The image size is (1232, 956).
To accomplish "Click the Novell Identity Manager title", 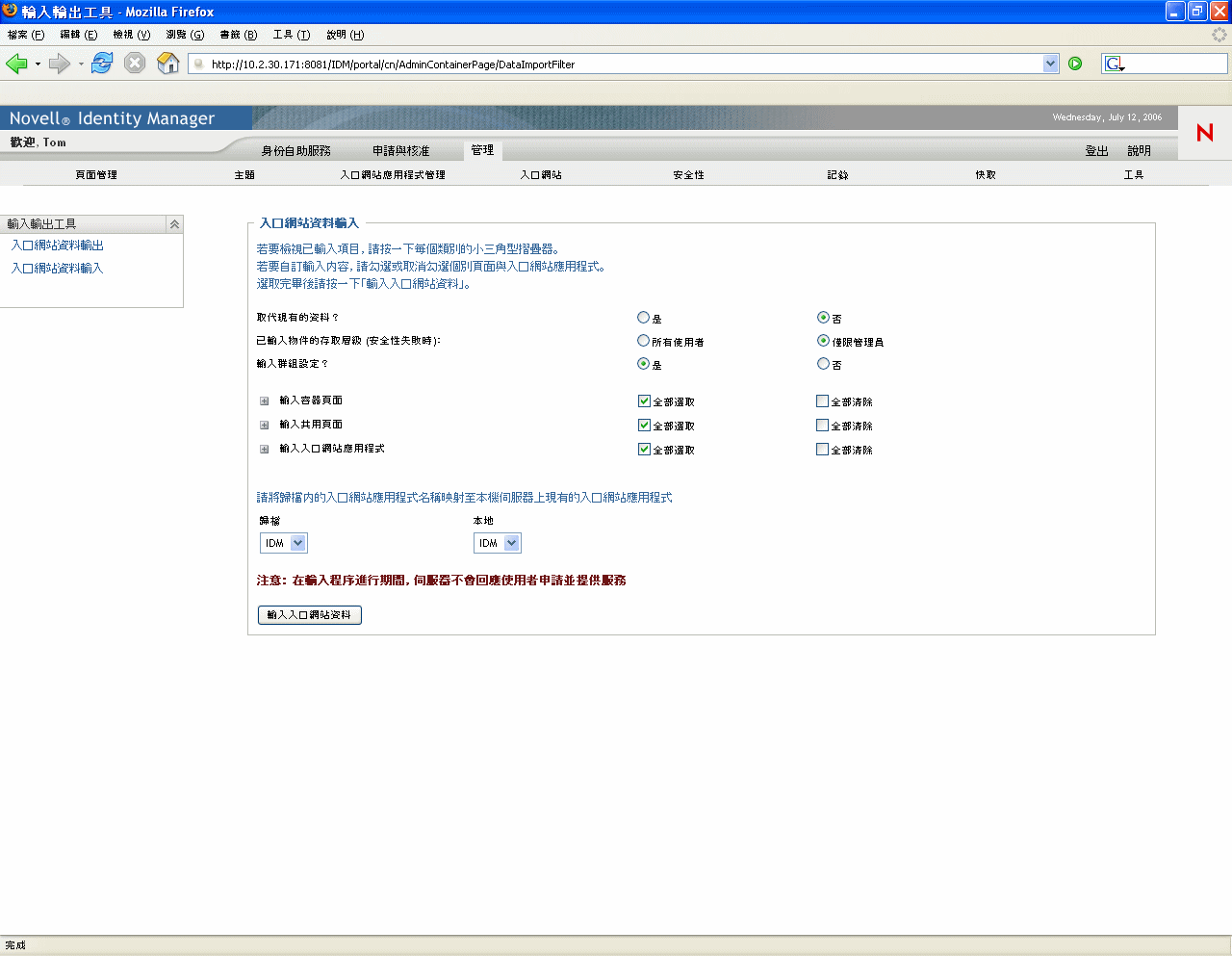I will pyautogui.click(x=112, y=118).
